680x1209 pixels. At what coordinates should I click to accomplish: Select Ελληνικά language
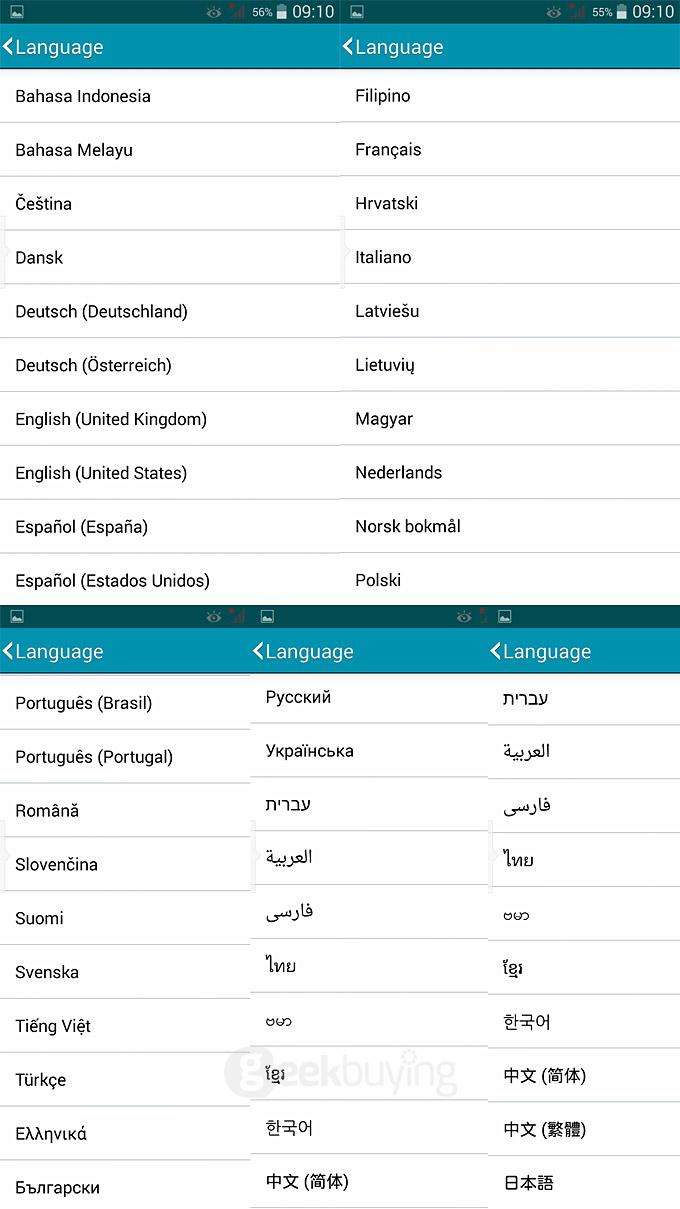[125, 1133]
